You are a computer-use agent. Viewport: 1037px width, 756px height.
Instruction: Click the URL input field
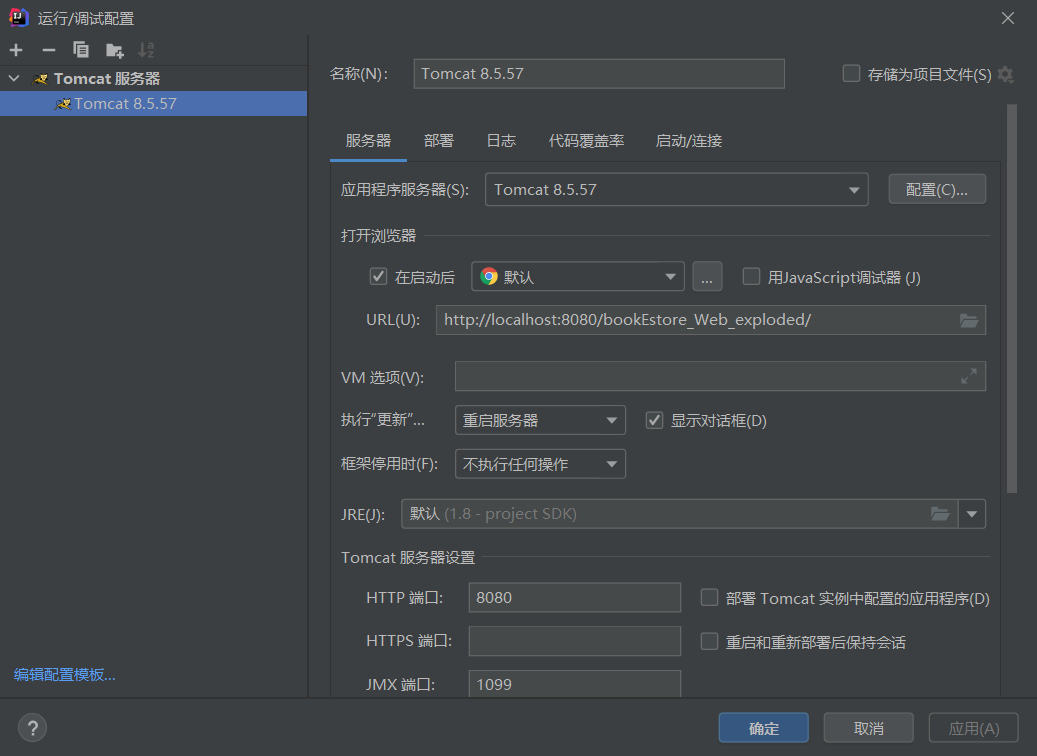[711, 320]
